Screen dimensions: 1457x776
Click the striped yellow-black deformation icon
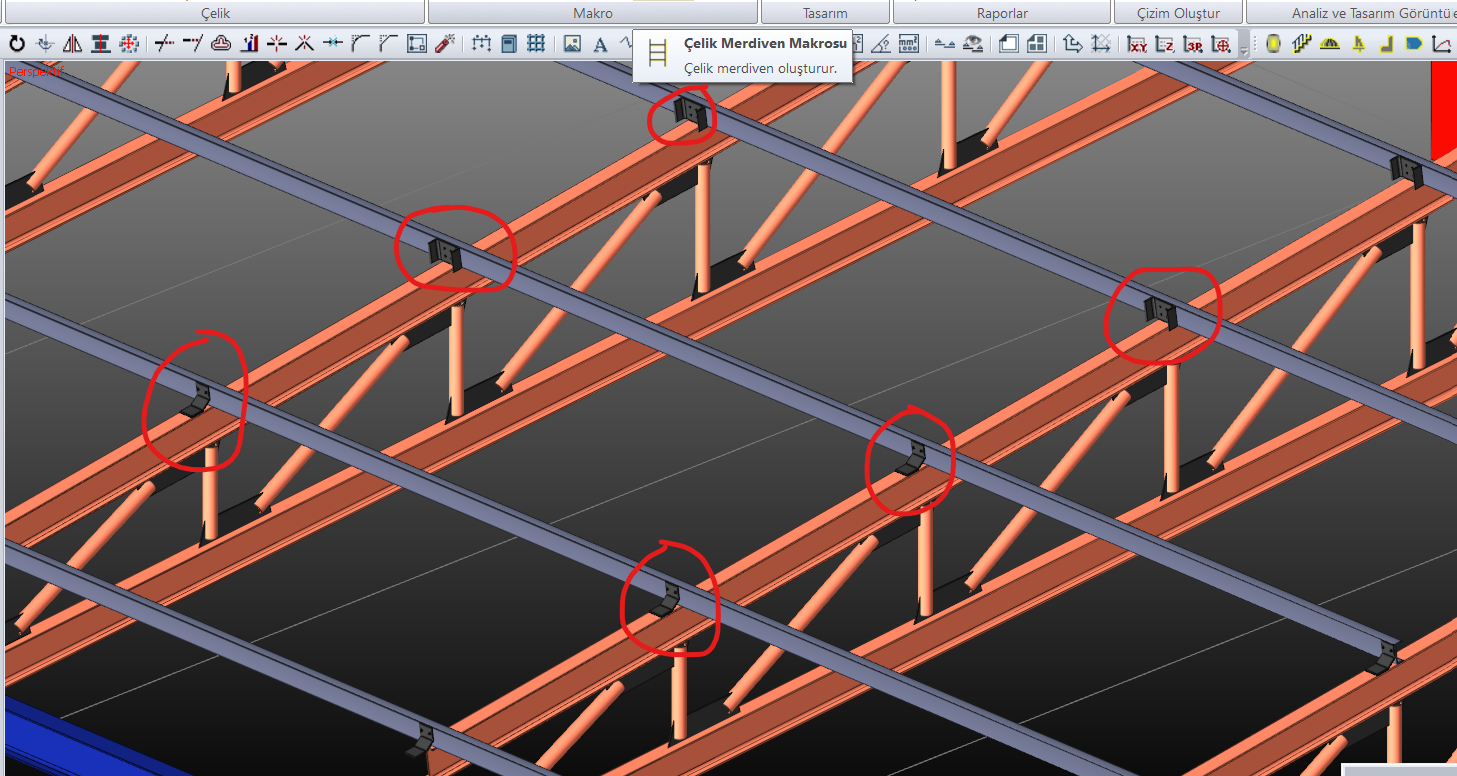click(1301, 44)
